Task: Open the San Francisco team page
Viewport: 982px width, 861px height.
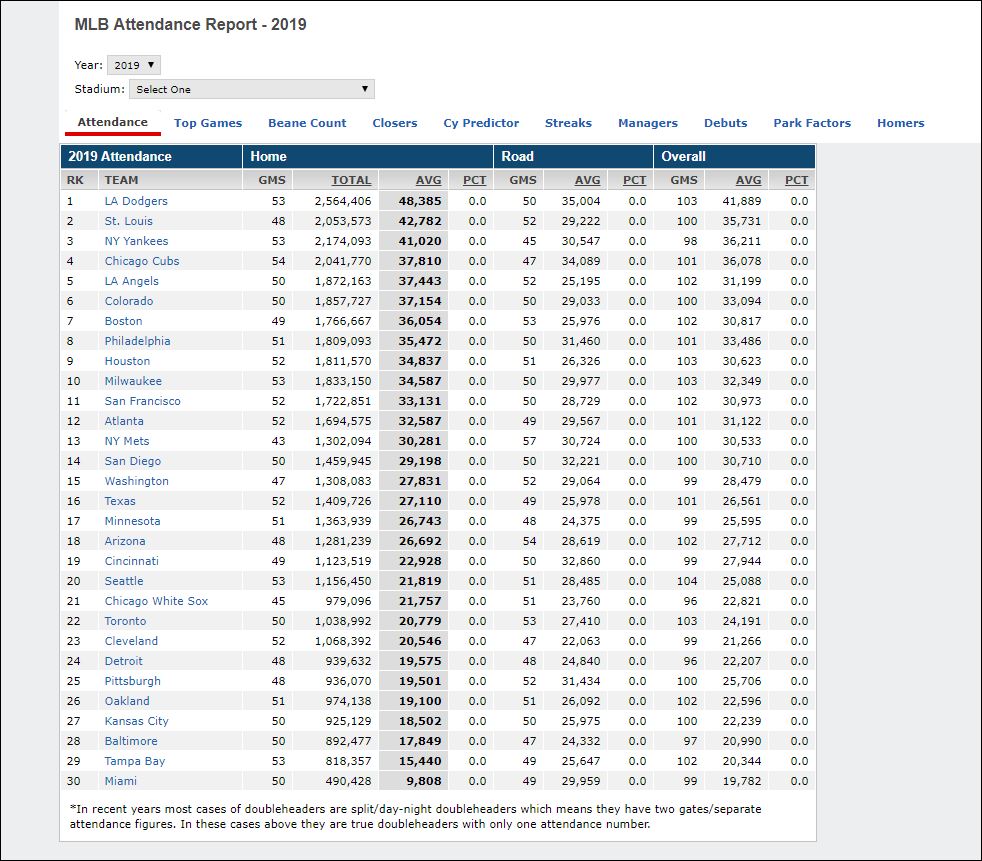Action: (142, 401)
